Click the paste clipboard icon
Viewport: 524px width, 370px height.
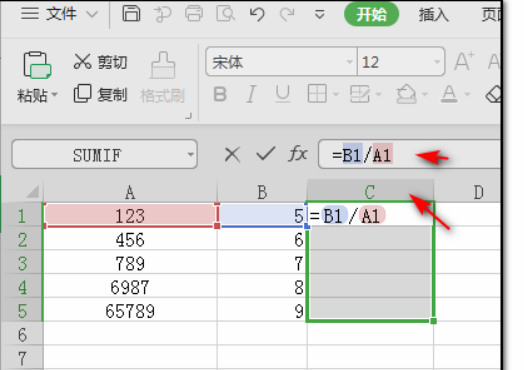pyautogui.click(x=37, y=65)
